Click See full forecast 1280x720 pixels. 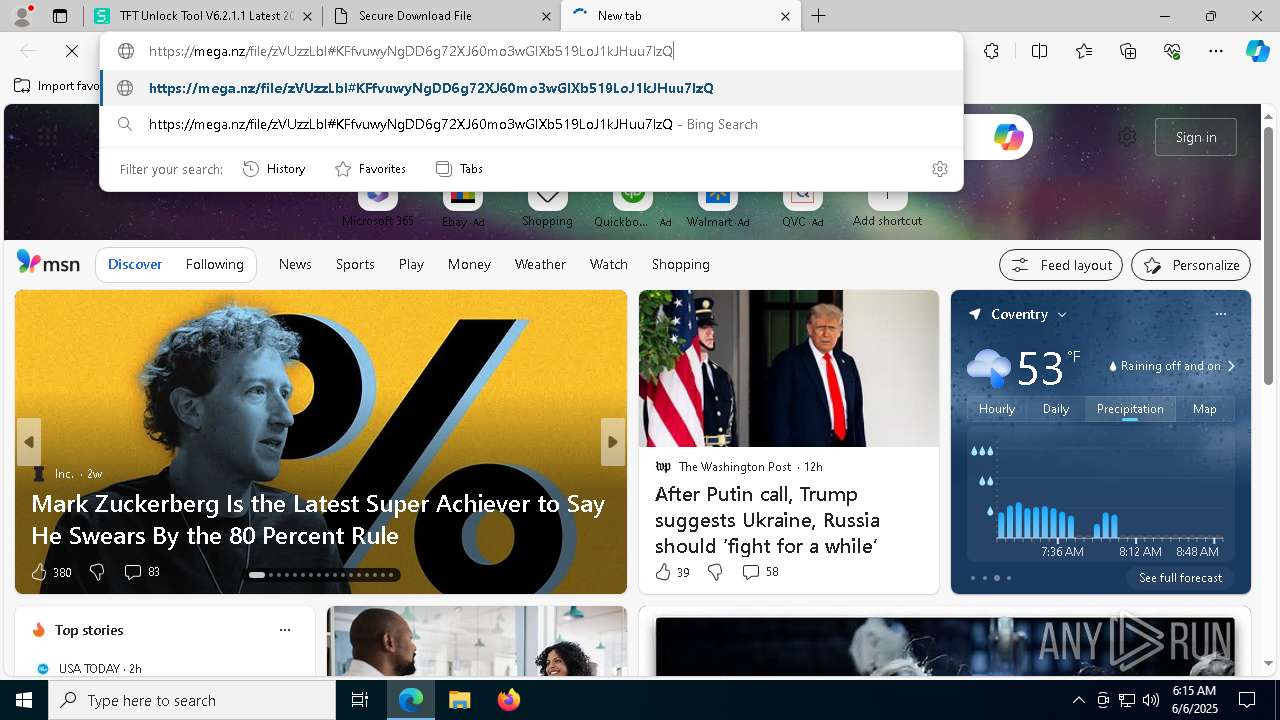pyautogui.click(x=1180, y=578)
